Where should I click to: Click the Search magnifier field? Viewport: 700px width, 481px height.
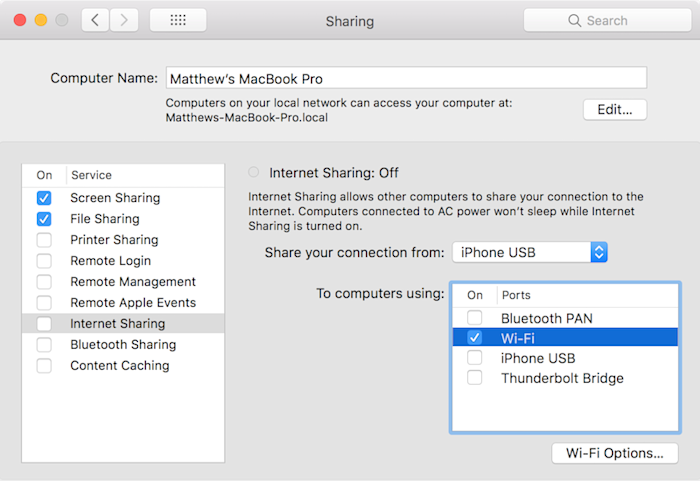coord(607,21)
